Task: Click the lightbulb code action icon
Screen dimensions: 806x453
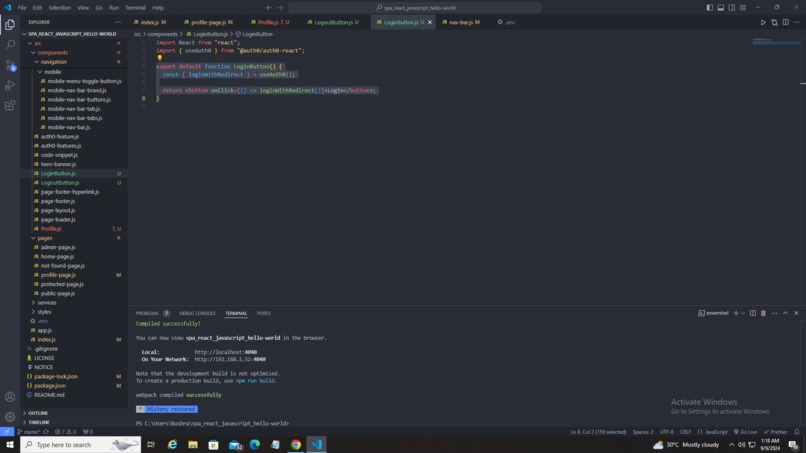Action: [160, 58]
